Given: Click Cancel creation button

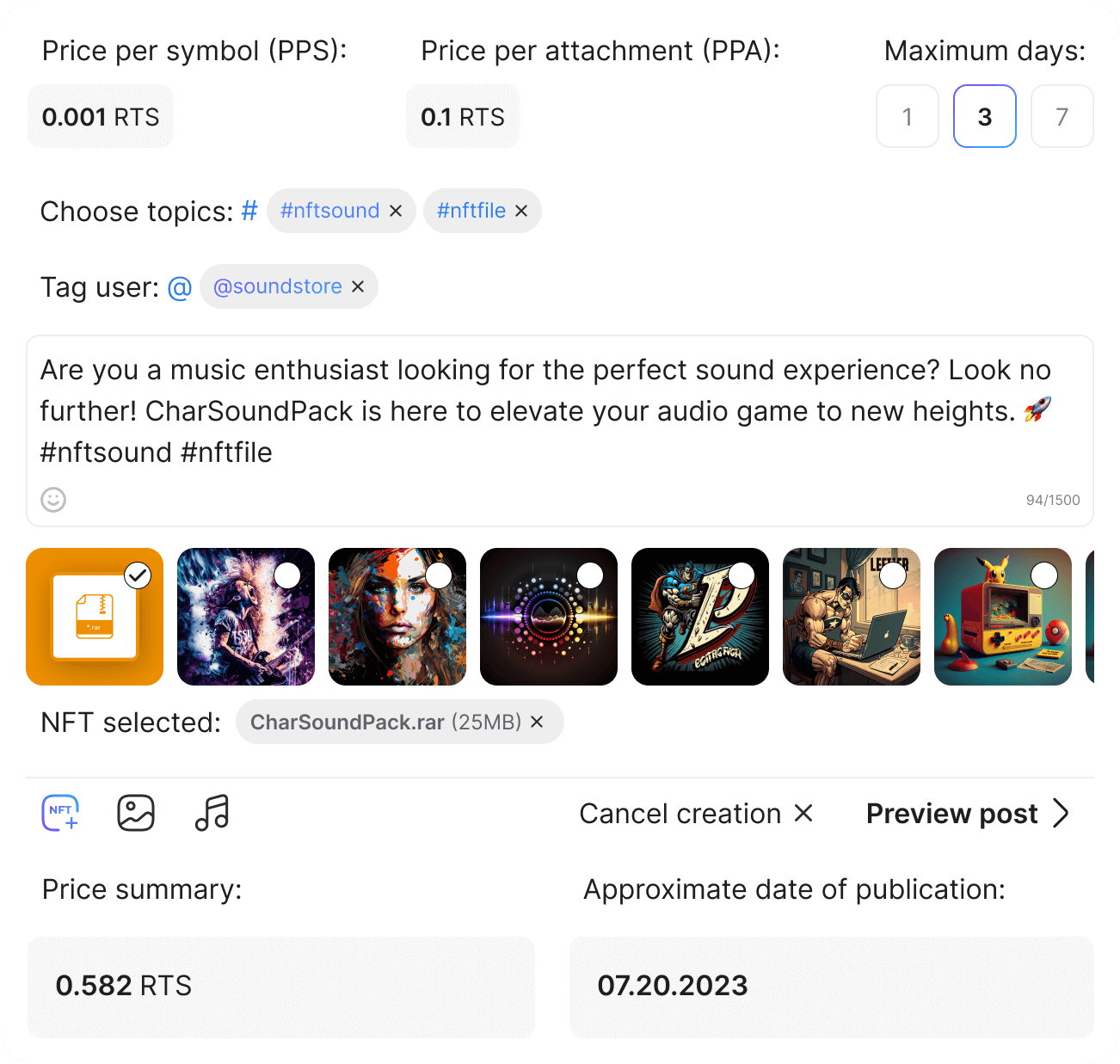Looking at the screenshot, I should (x=695, y=814).
